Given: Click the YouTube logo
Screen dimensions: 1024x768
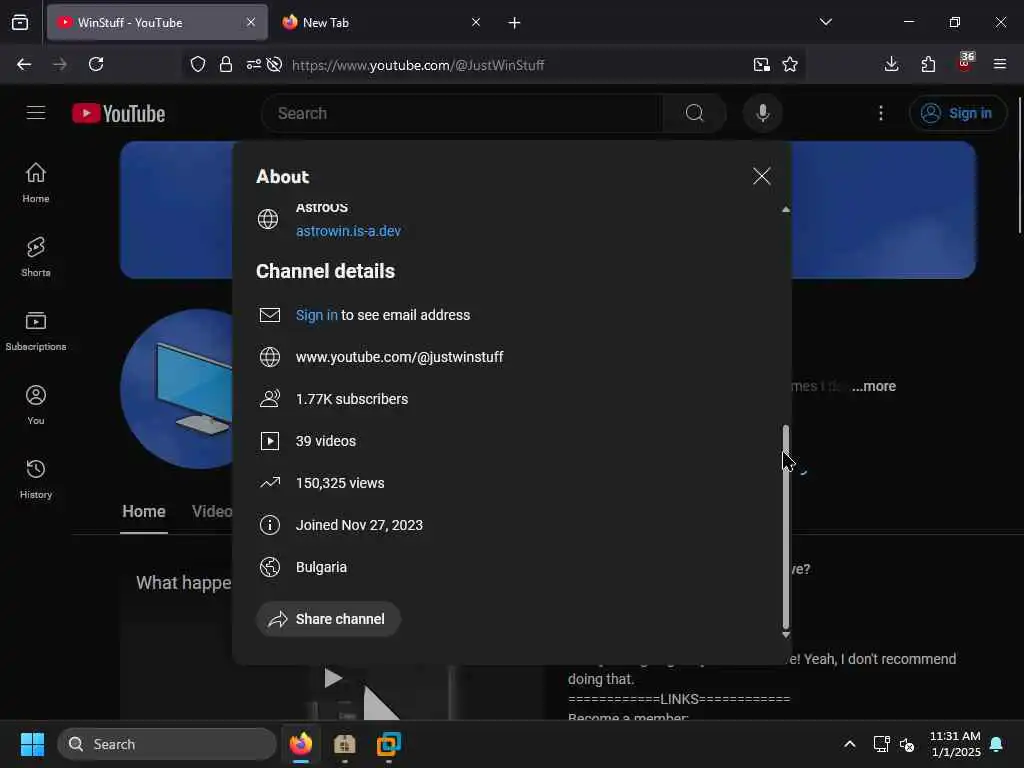Looking at the screenshot, I should pyautogui.click(x=118, y=113).
